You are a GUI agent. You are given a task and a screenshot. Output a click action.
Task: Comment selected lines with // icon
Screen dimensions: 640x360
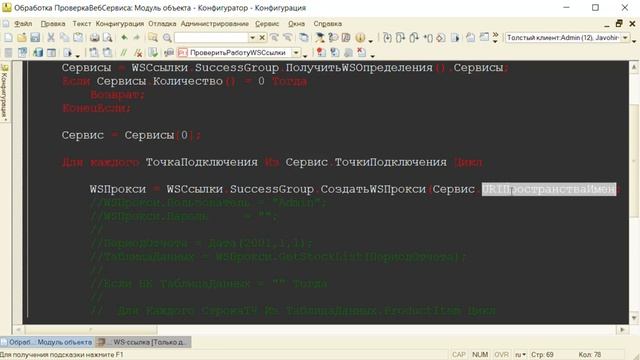pyautogui.click(x=123, y=53)
